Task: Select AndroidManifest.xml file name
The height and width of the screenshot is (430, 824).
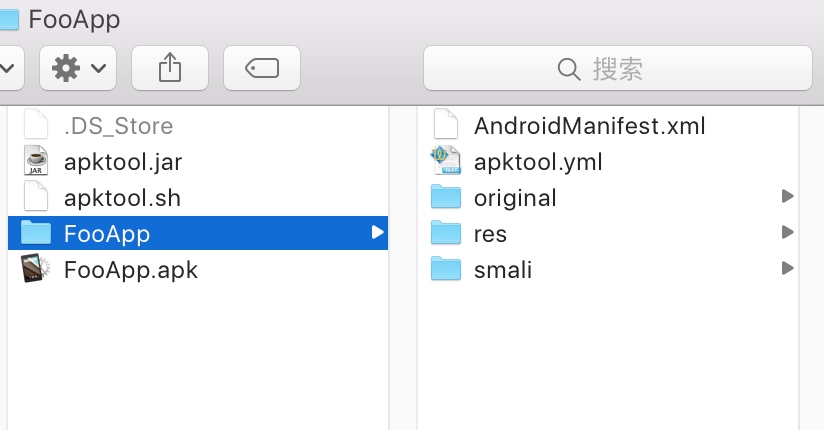Action: tap(590, 126)
